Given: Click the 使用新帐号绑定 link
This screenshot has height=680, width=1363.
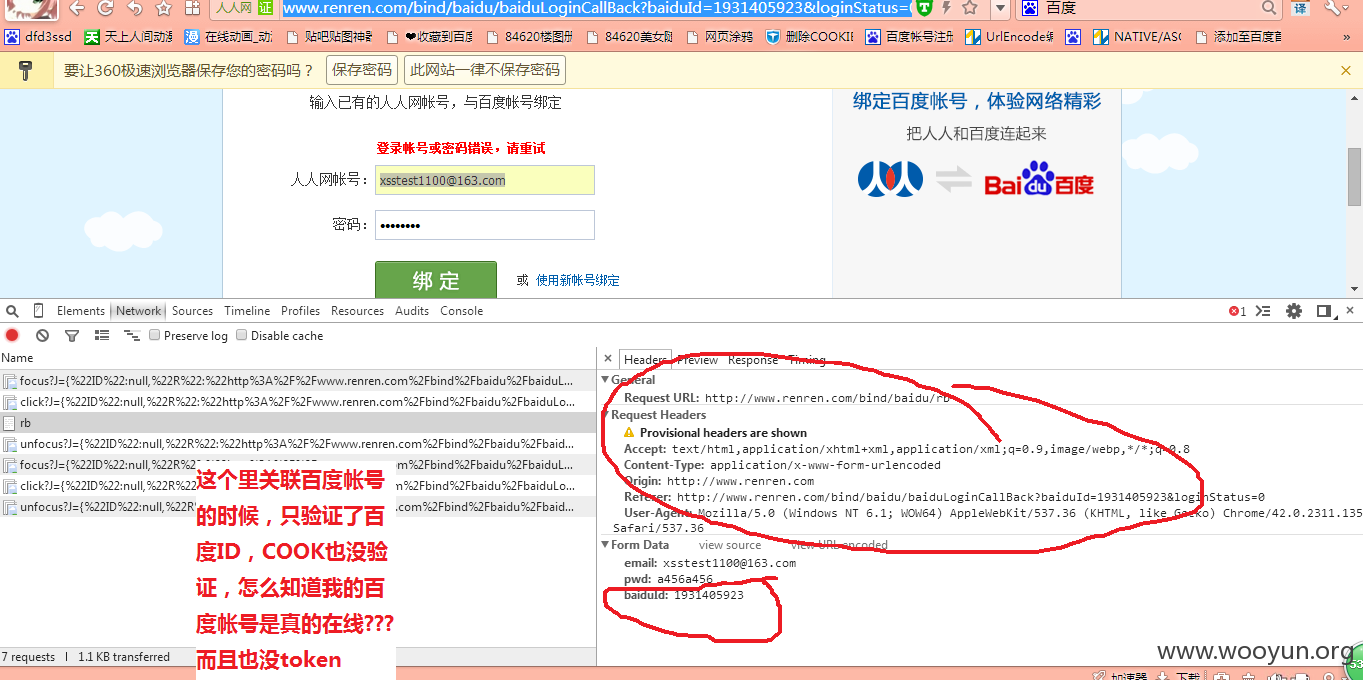Looking at the screenshot, I should tap(578, 280).
